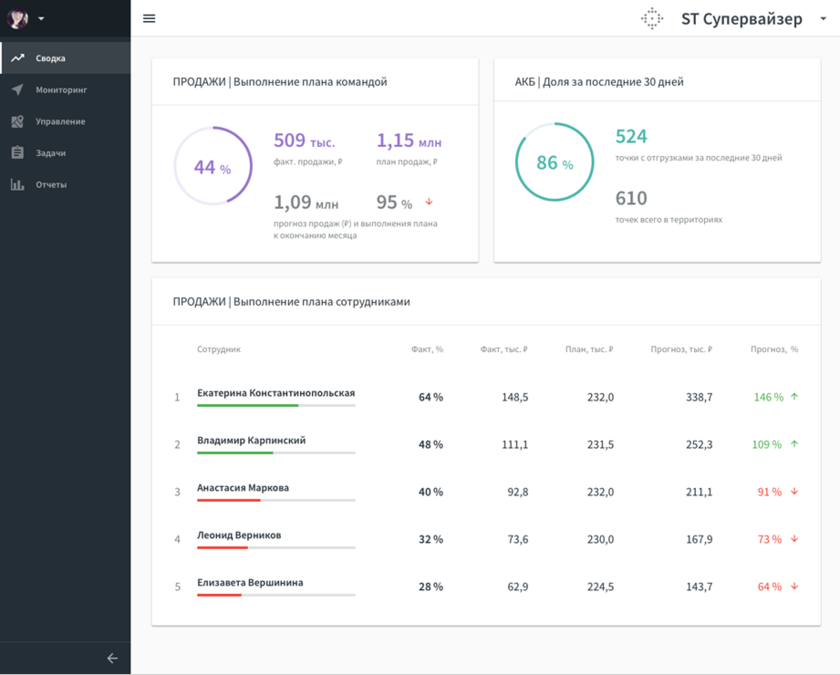Click the ST logo icon in header
This screenshot has height=675, width=840.
pos(652,18)
